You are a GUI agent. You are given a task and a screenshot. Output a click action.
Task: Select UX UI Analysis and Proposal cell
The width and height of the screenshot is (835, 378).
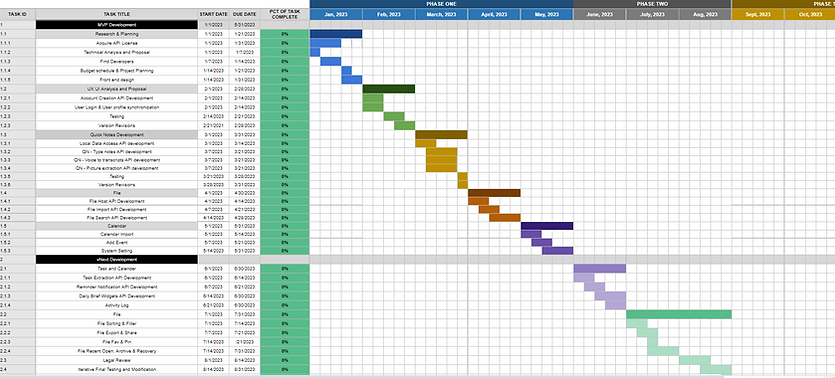point(117,89)
